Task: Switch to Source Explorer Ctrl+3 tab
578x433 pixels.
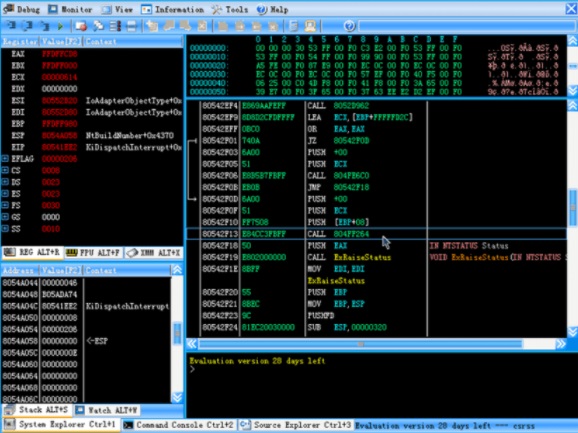Action: point(295,425)
